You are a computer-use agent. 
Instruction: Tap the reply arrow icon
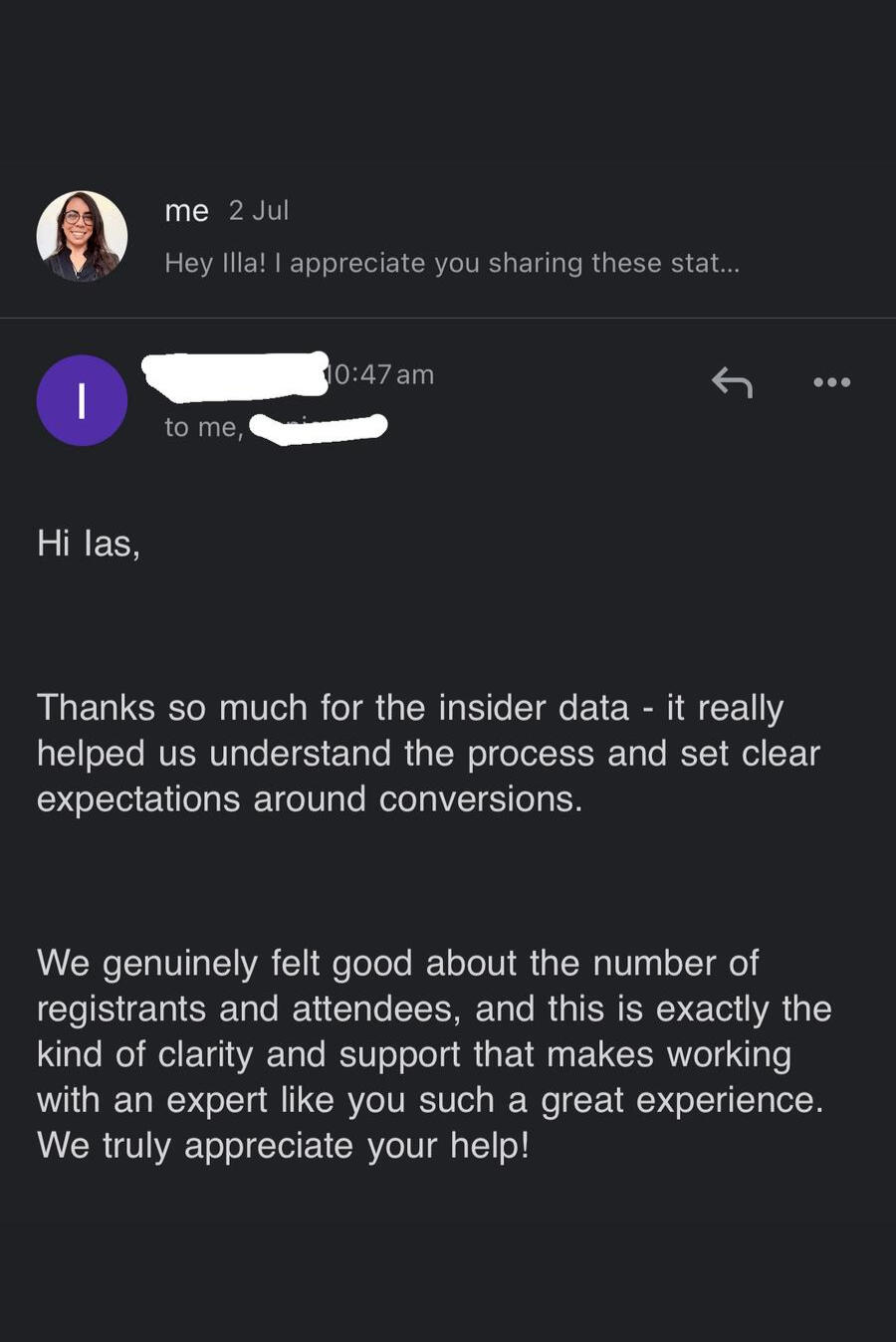[732, 381]
